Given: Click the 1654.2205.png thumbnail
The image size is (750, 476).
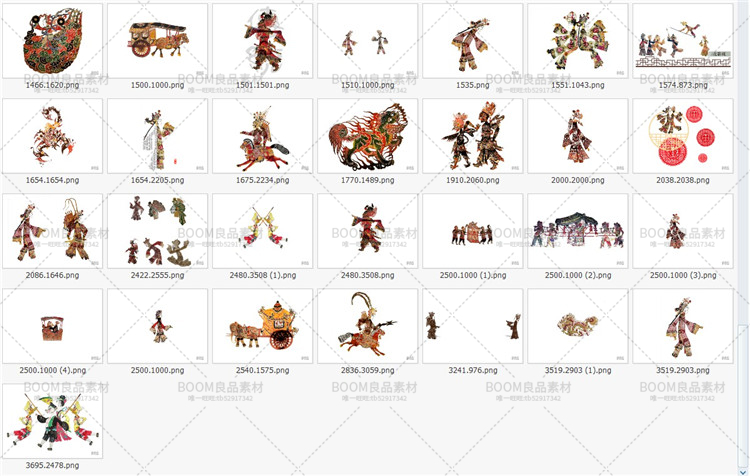Looking at the screenshot, I should click(157, 136).
